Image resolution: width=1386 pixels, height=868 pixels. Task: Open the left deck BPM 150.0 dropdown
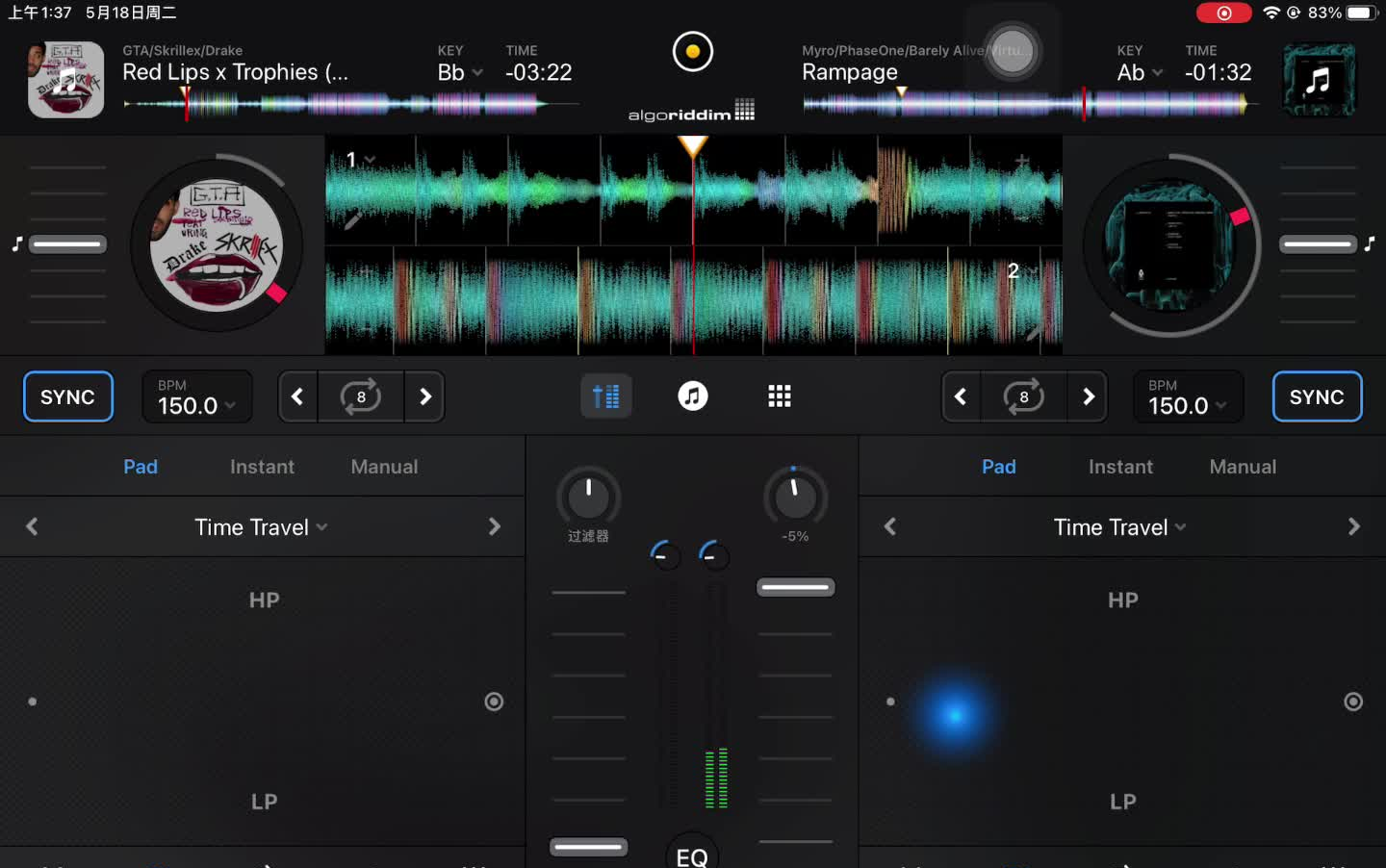(197, 396)
